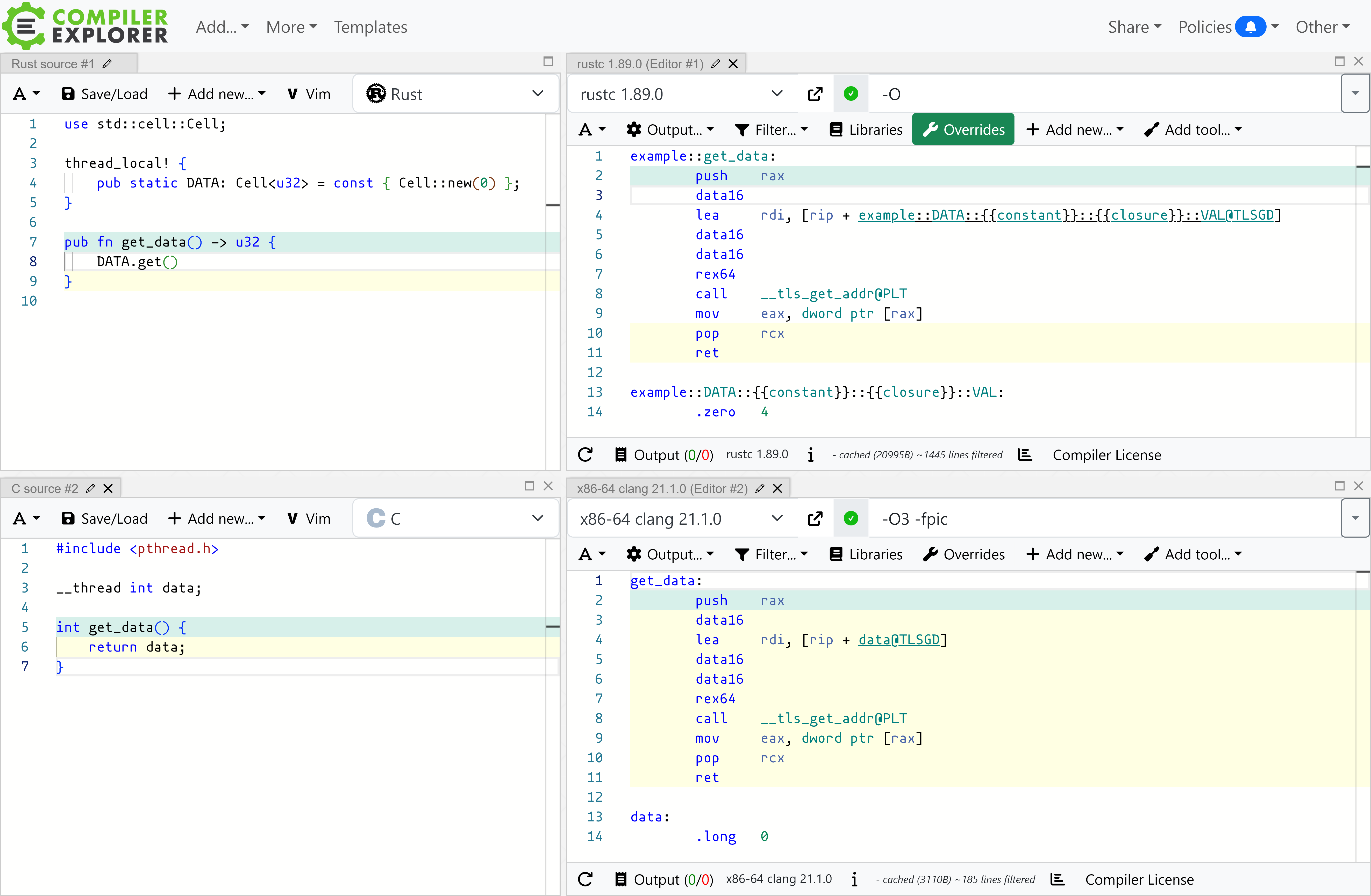Open rustc compiler in popout window icon
Screen dimensions: 1371x896
[x=815, y=94]
